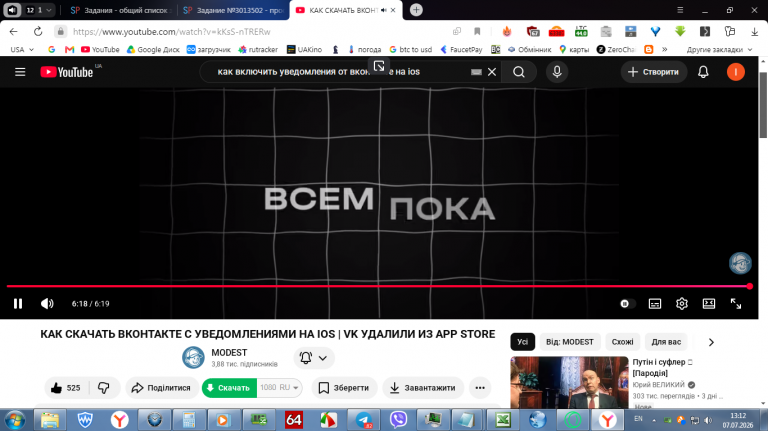
Task: Click the channel watermark in video
Action: click(740, 263)
